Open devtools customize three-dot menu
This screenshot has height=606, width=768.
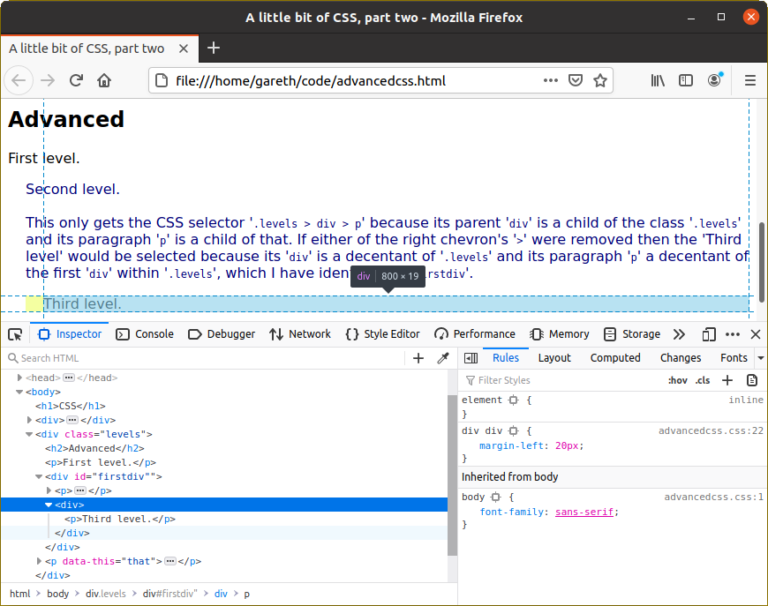(732, 335)
